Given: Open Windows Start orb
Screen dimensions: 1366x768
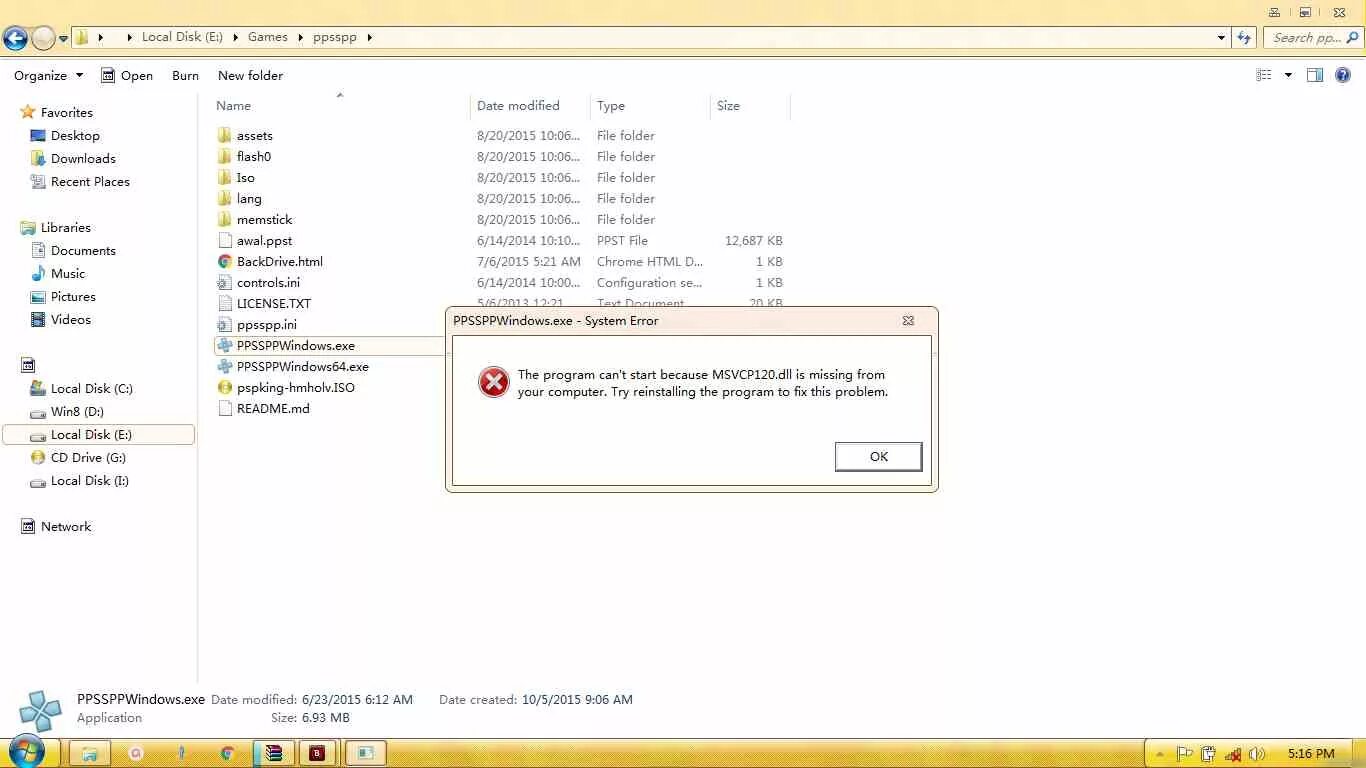Looking at the screenshot, I should (27, 753).
